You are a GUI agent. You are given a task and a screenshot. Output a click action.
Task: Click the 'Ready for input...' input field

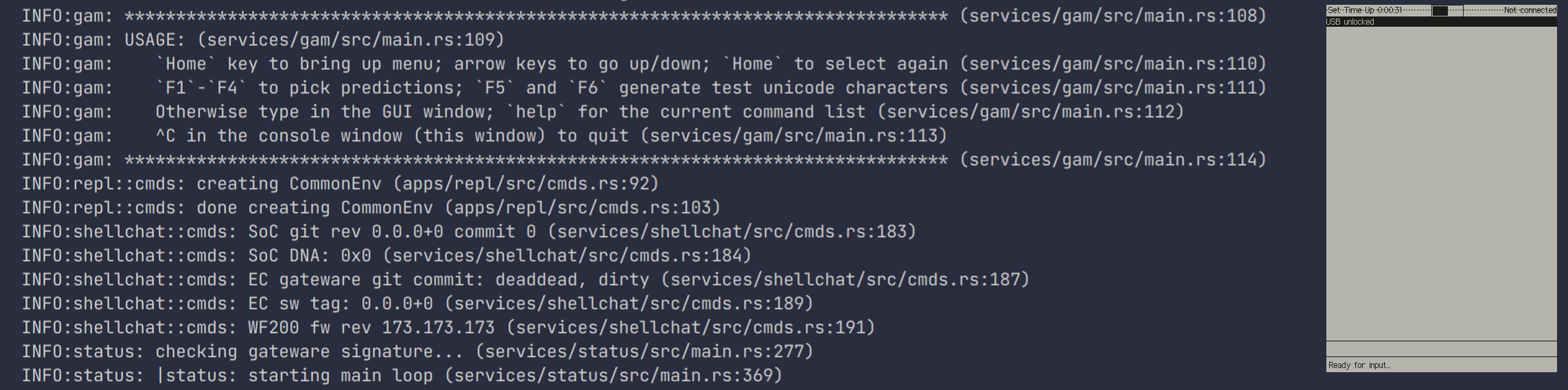click(x=1441, y=365)
